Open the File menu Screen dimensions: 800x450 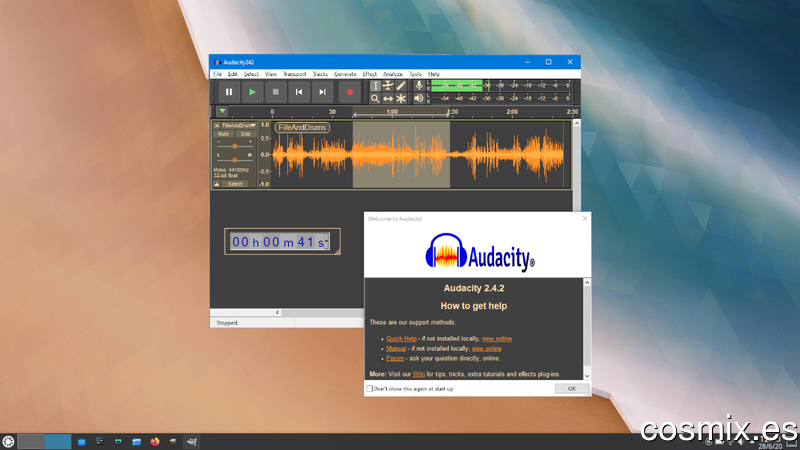(217, 74)
